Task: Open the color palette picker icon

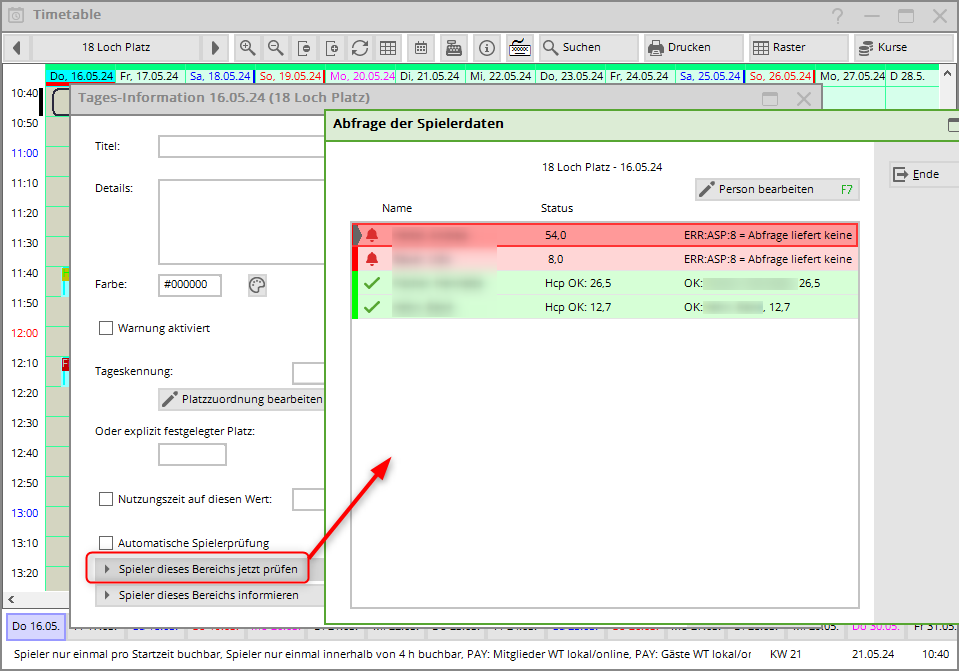Action: 257,285
